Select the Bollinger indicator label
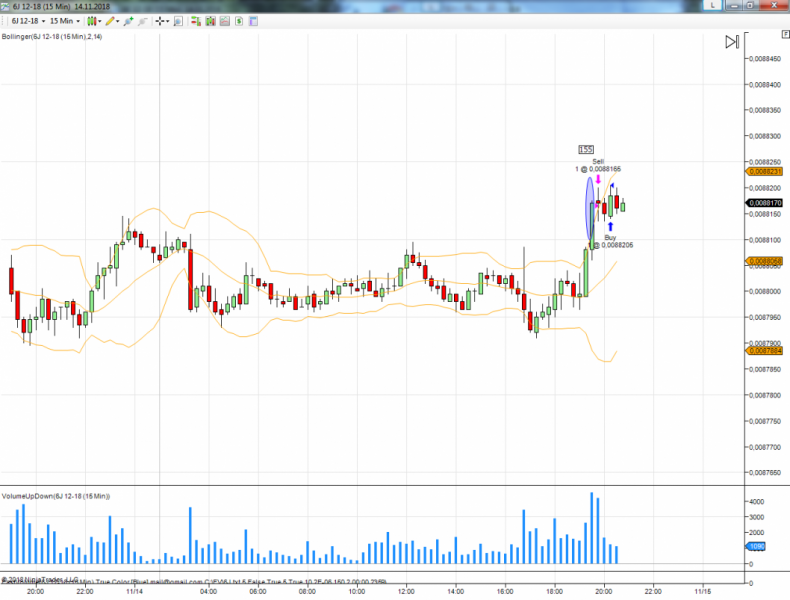 (x=52, y=37)
